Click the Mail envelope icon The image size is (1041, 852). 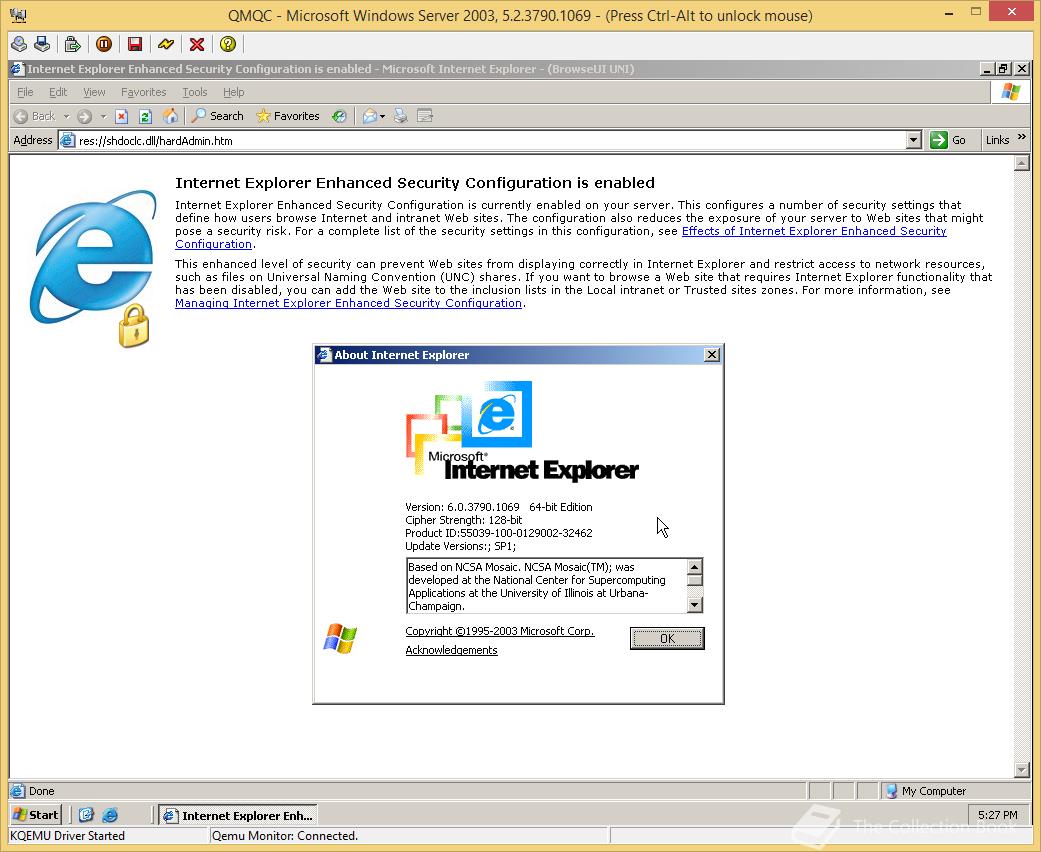click(x=370, y=116)
